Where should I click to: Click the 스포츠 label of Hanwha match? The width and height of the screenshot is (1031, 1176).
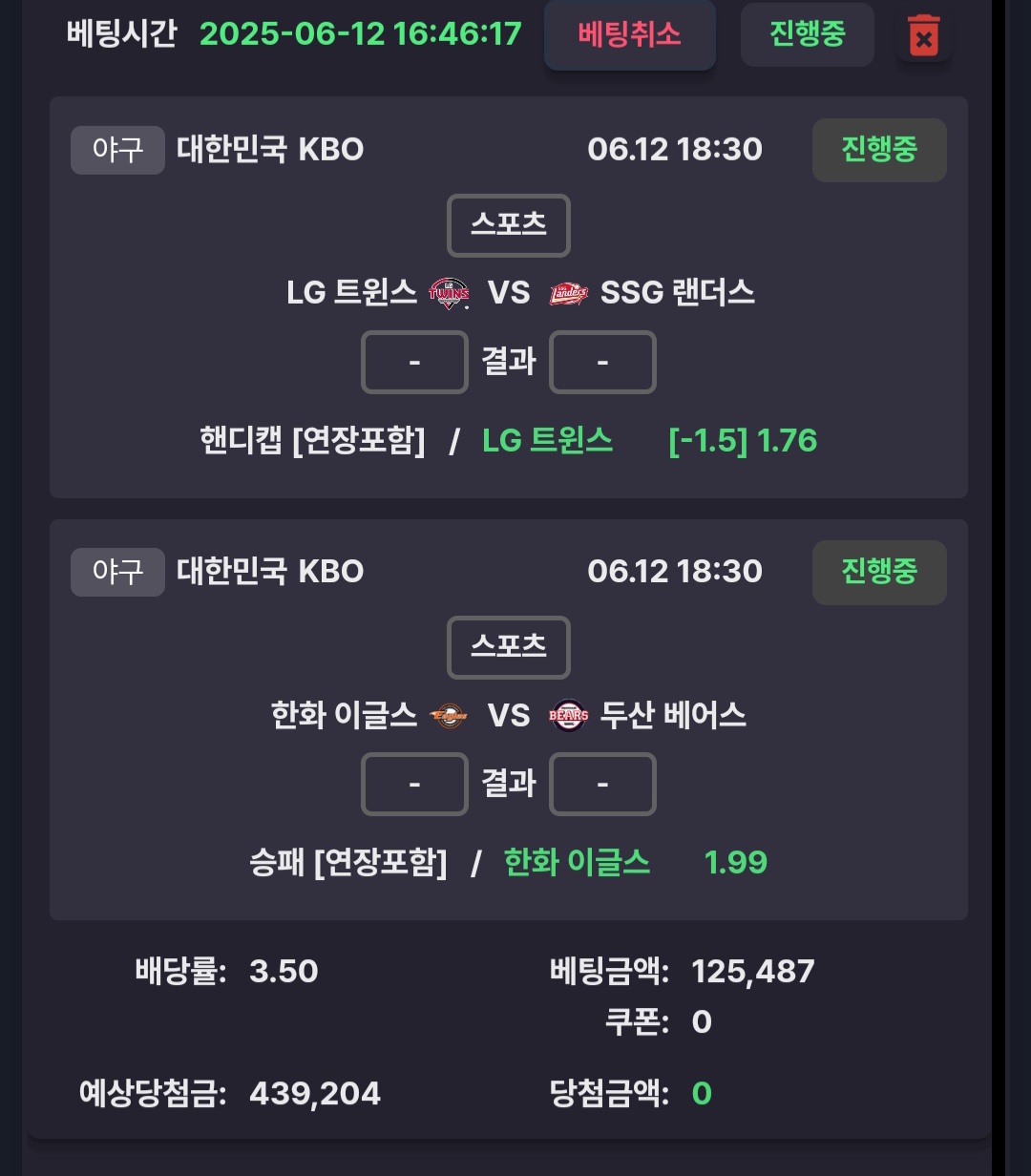coord(509,647)
